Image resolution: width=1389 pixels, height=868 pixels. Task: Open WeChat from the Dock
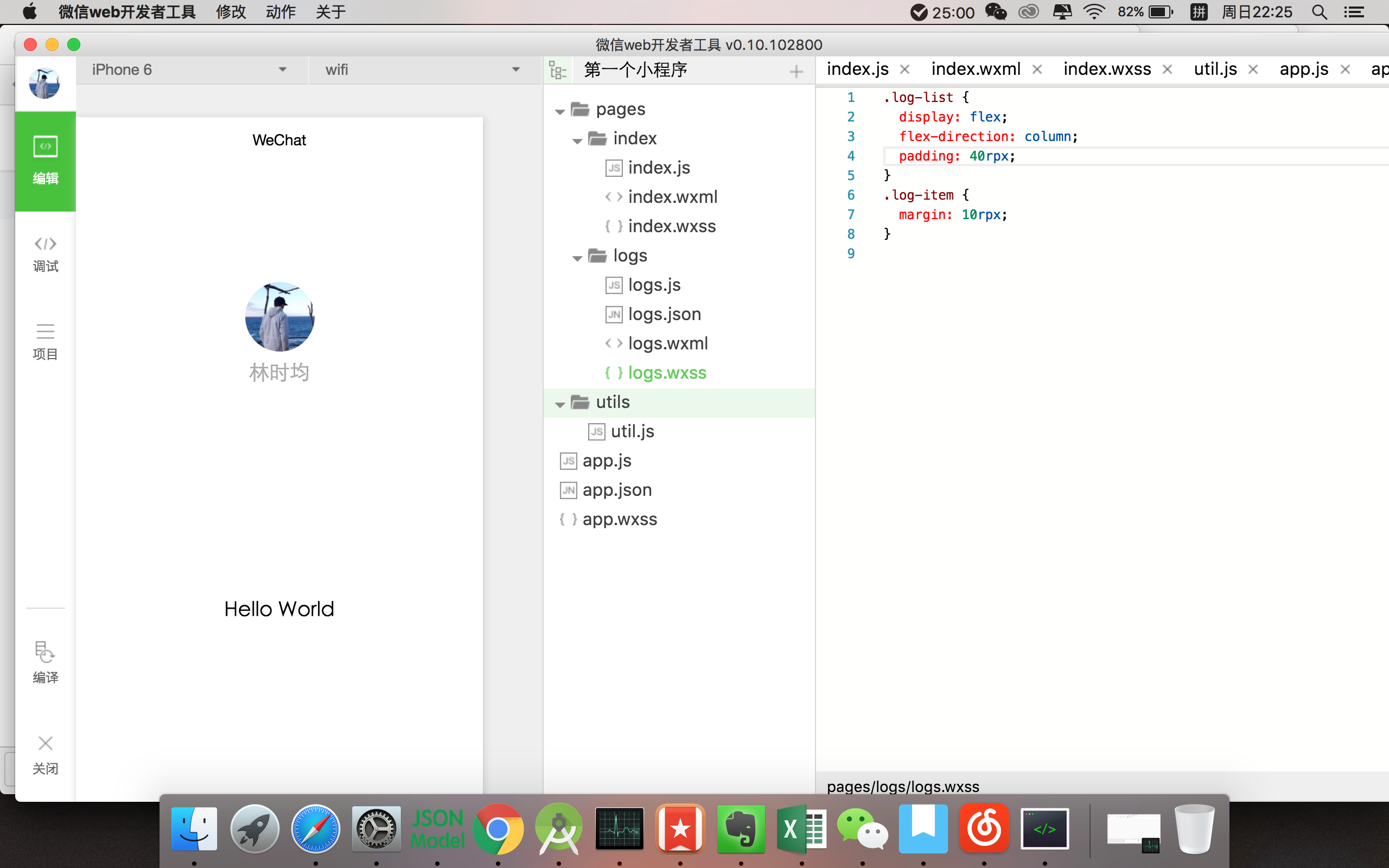click(x=862, y=829)
